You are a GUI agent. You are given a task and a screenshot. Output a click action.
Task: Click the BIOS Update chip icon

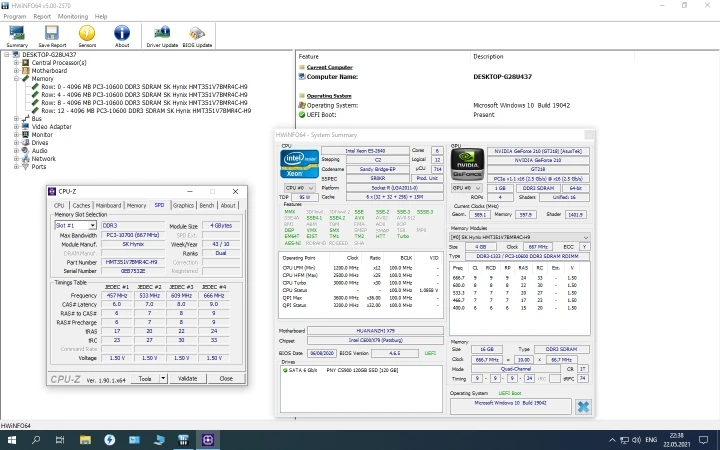tap(199, 35)
